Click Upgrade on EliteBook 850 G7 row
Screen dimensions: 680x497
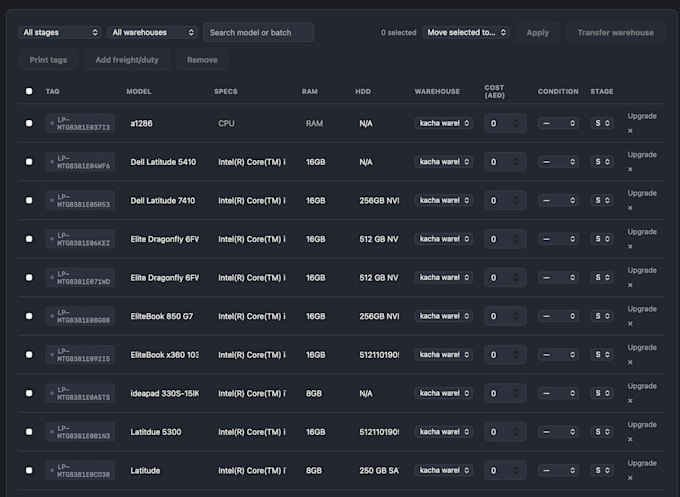pyautogui.click(x=642, y=309)
